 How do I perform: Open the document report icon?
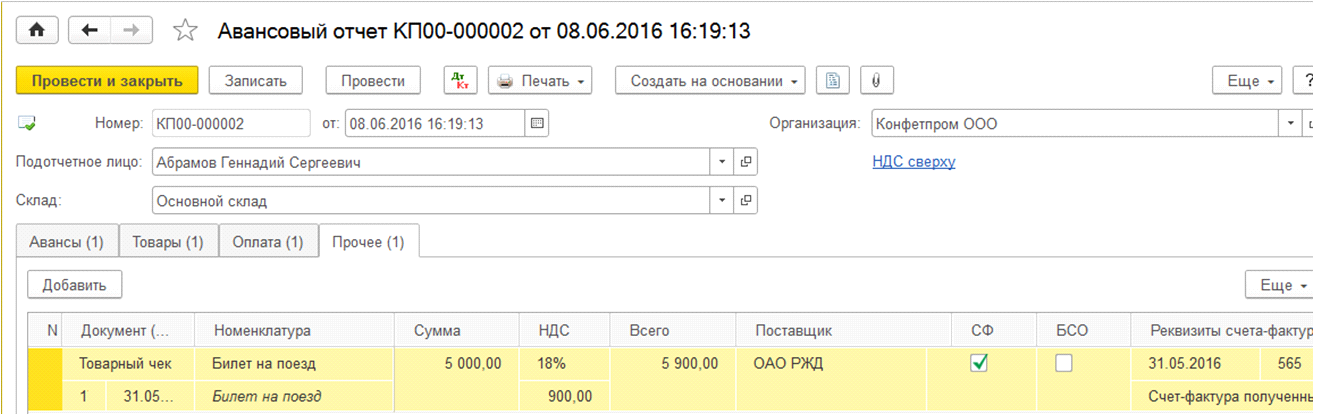tap(833, 81)
